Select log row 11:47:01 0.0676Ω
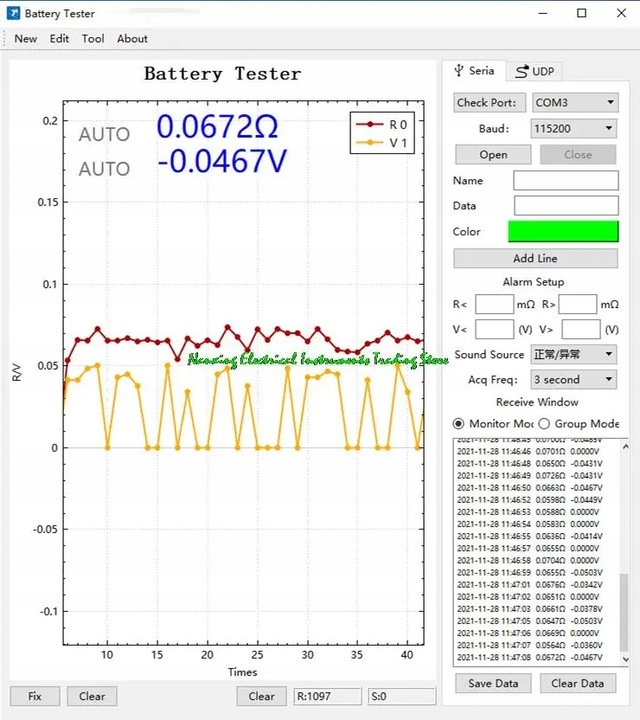640x720 pixels. pyautogui.click(x=530, y=585)
